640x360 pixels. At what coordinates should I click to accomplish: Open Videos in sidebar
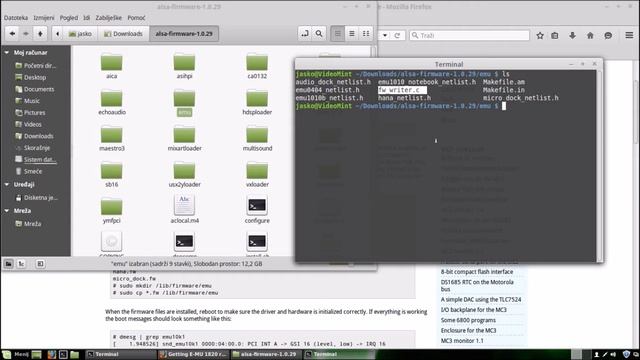click(29, 124)
